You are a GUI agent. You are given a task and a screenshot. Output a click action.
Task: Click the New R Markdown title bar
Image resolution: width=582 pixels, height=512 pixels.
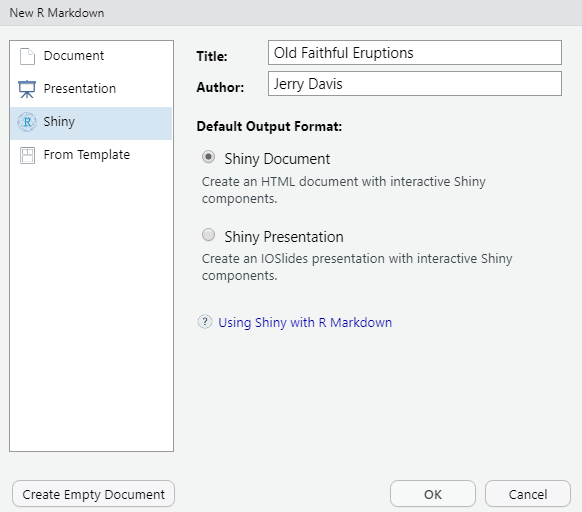(291, 13)
